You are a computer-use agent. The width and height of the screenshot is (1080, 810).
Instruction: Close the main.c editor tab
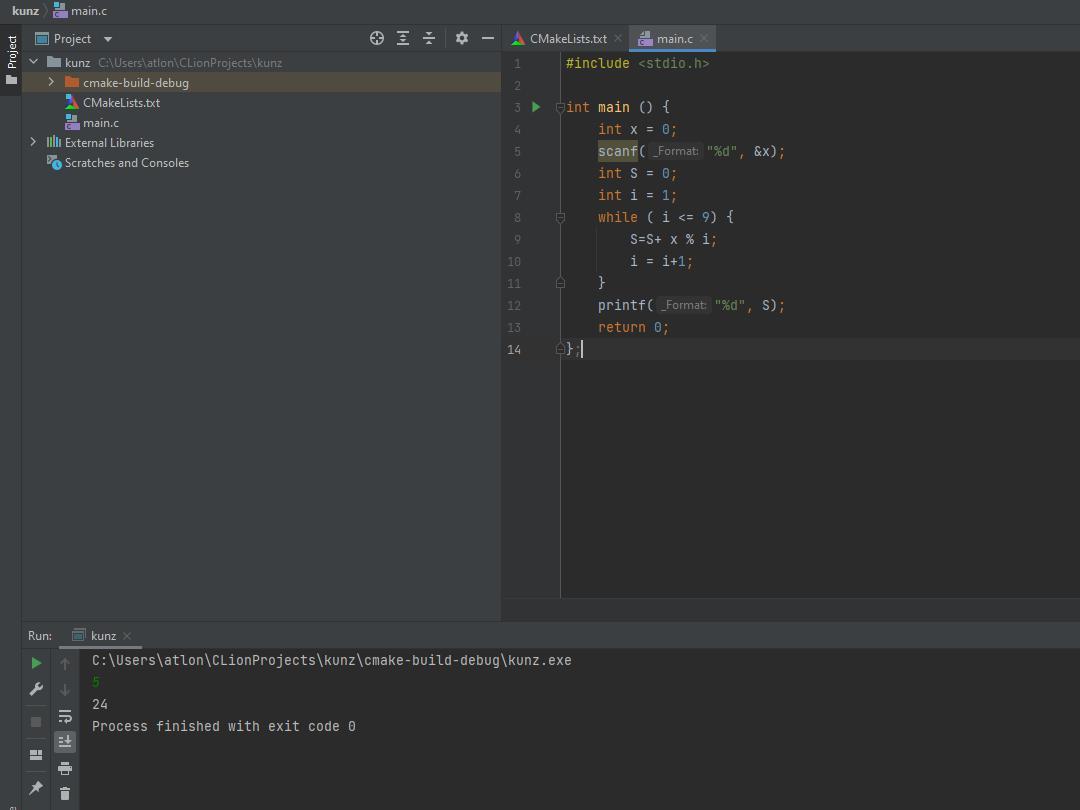704,38
